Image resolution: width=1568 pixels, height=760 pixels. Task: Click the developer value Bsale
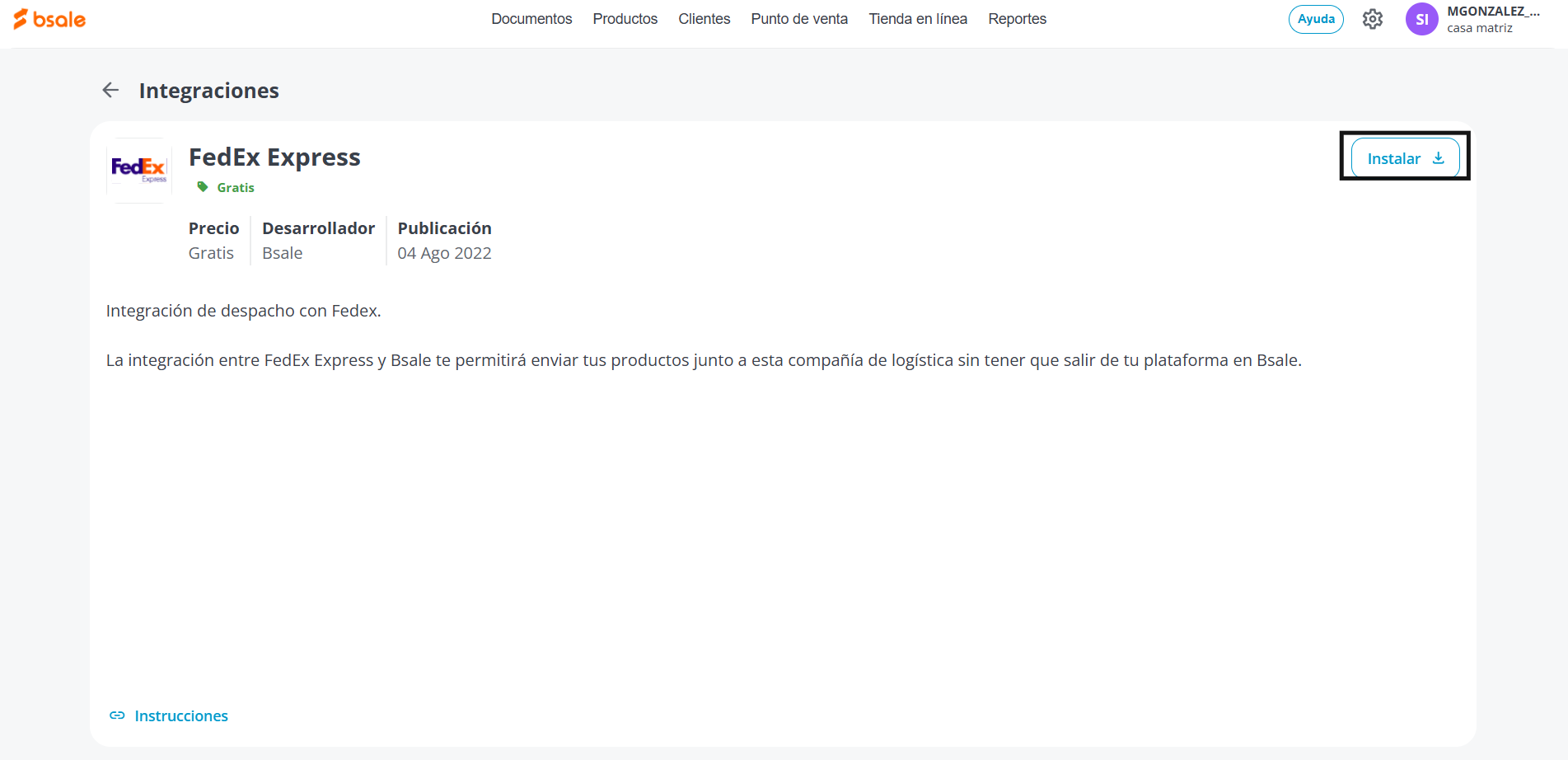[283, 253]
